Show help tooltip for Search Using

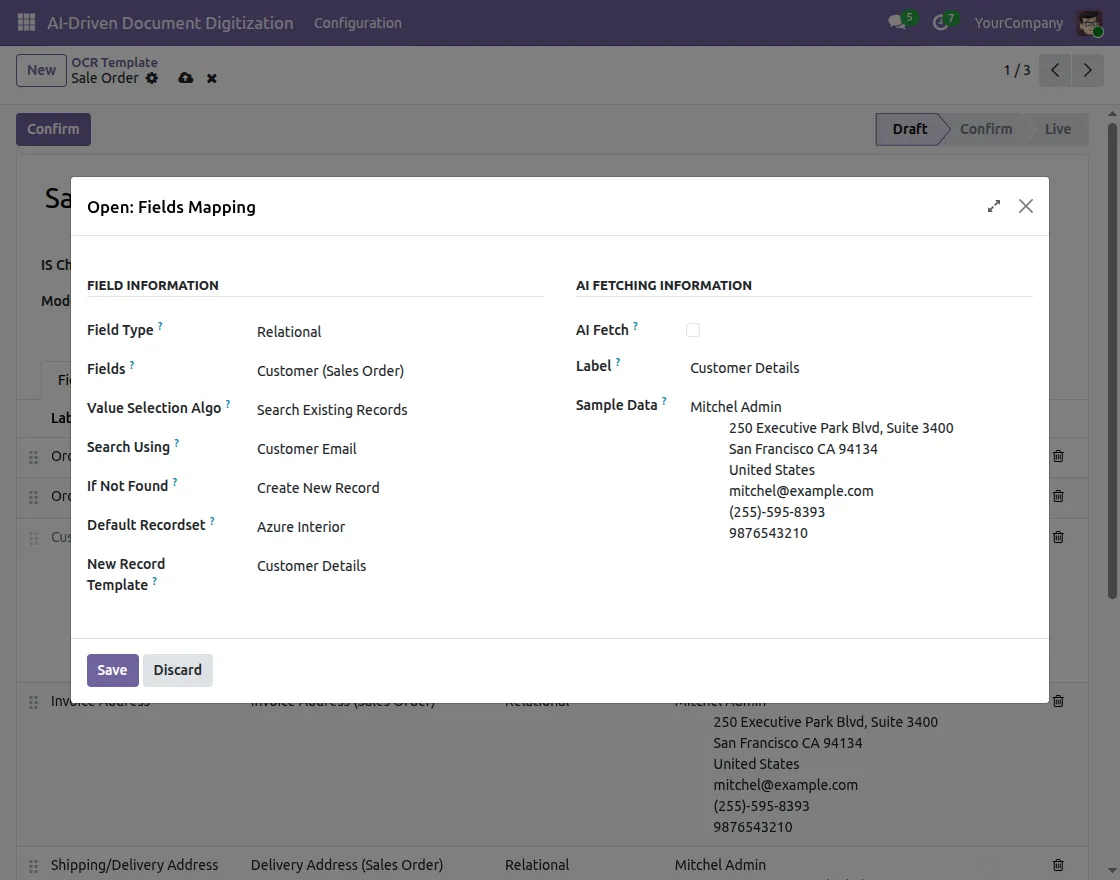coord(176,443)
